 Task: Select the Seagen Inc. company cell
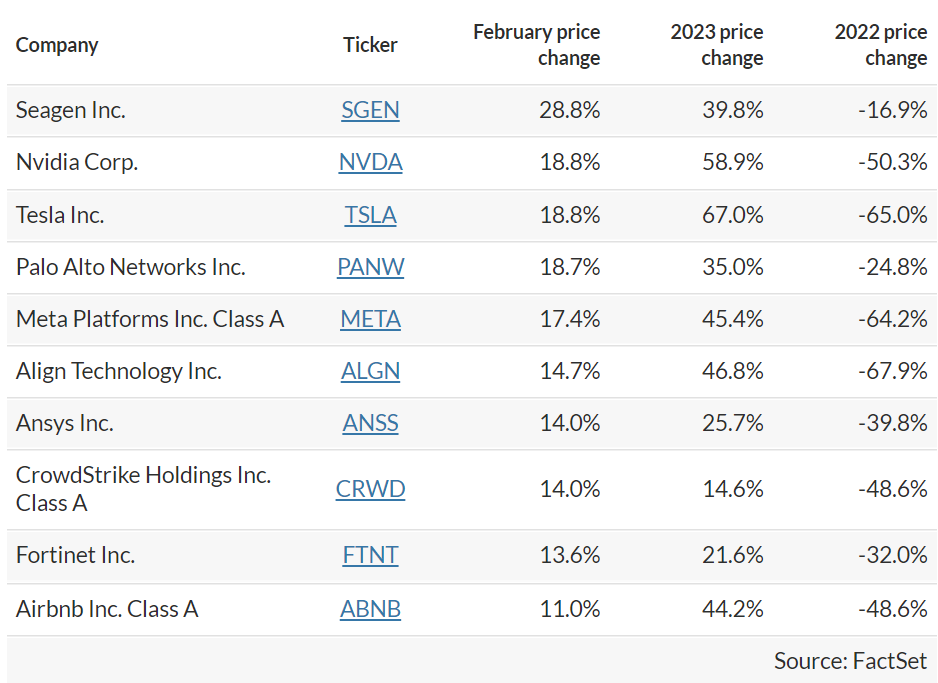point(71,110)
